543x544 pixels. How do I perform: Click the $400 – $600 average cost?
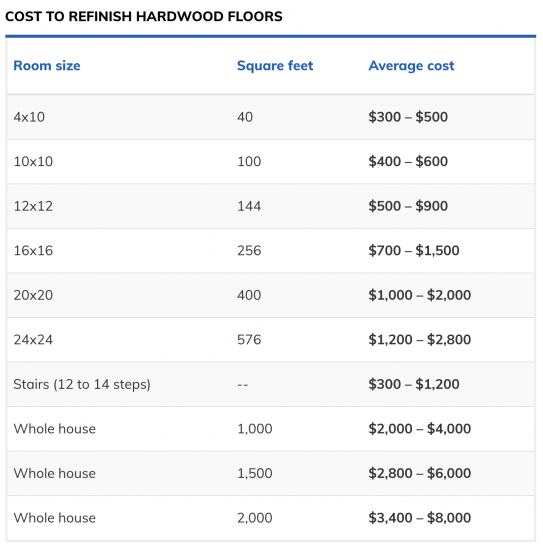[x=408, y=161]
